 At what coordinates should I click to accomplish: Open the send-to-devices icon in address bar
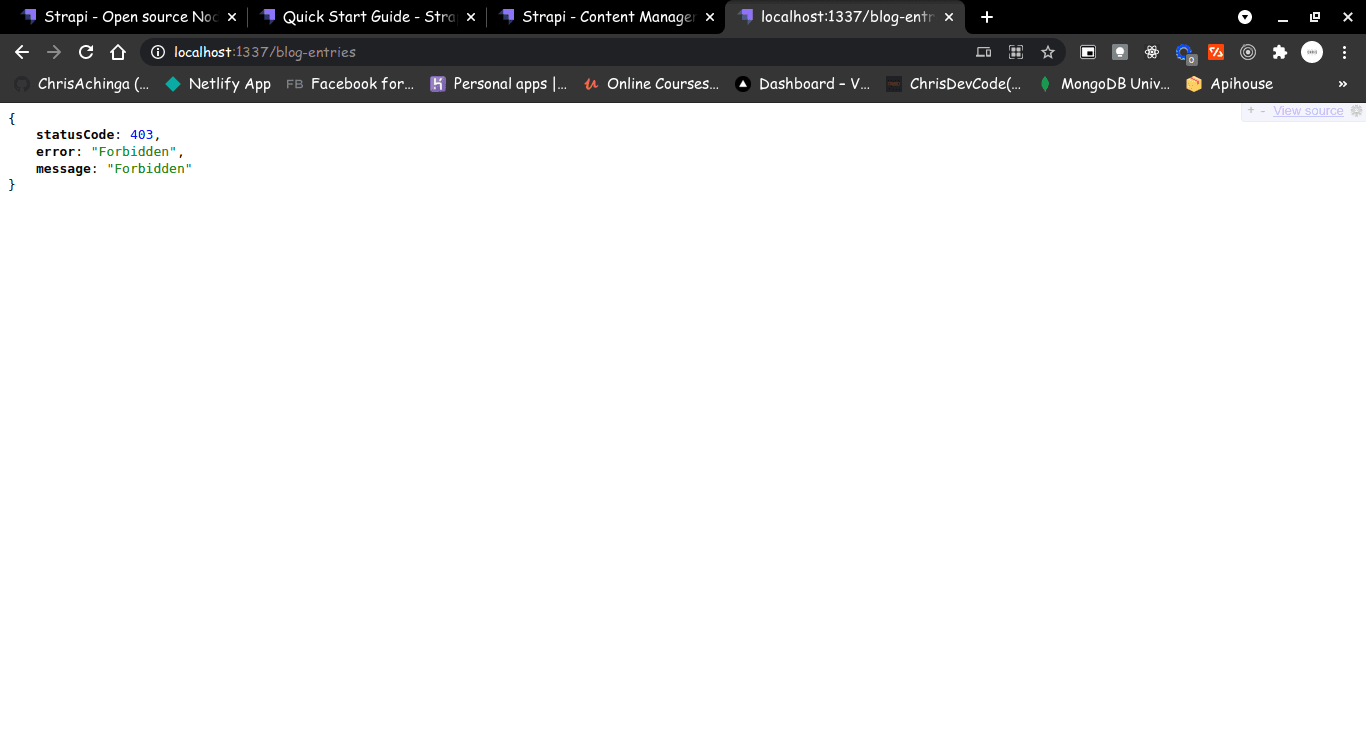click(984, 52)
